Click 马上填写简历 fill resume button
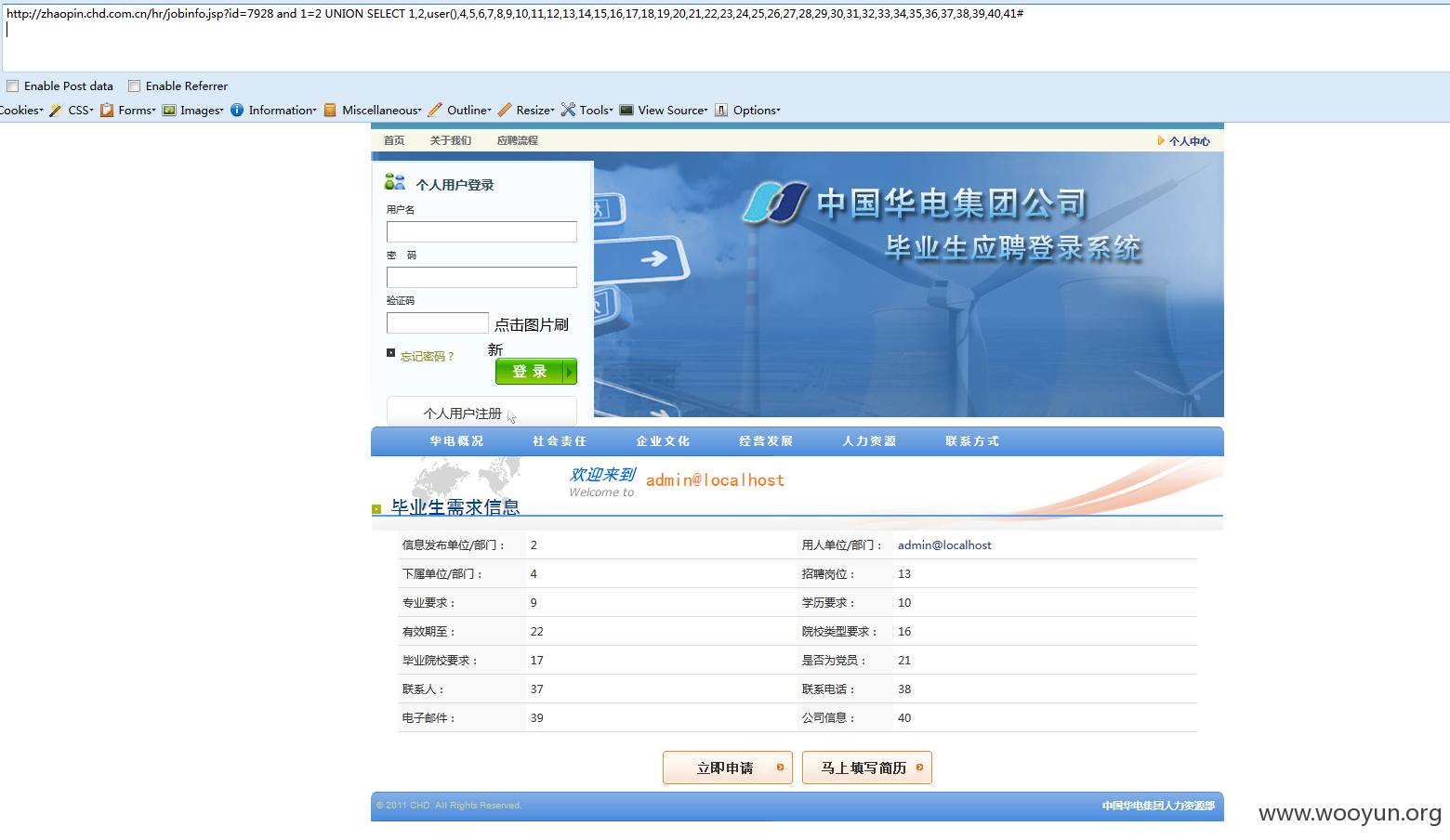 [867, 768]
